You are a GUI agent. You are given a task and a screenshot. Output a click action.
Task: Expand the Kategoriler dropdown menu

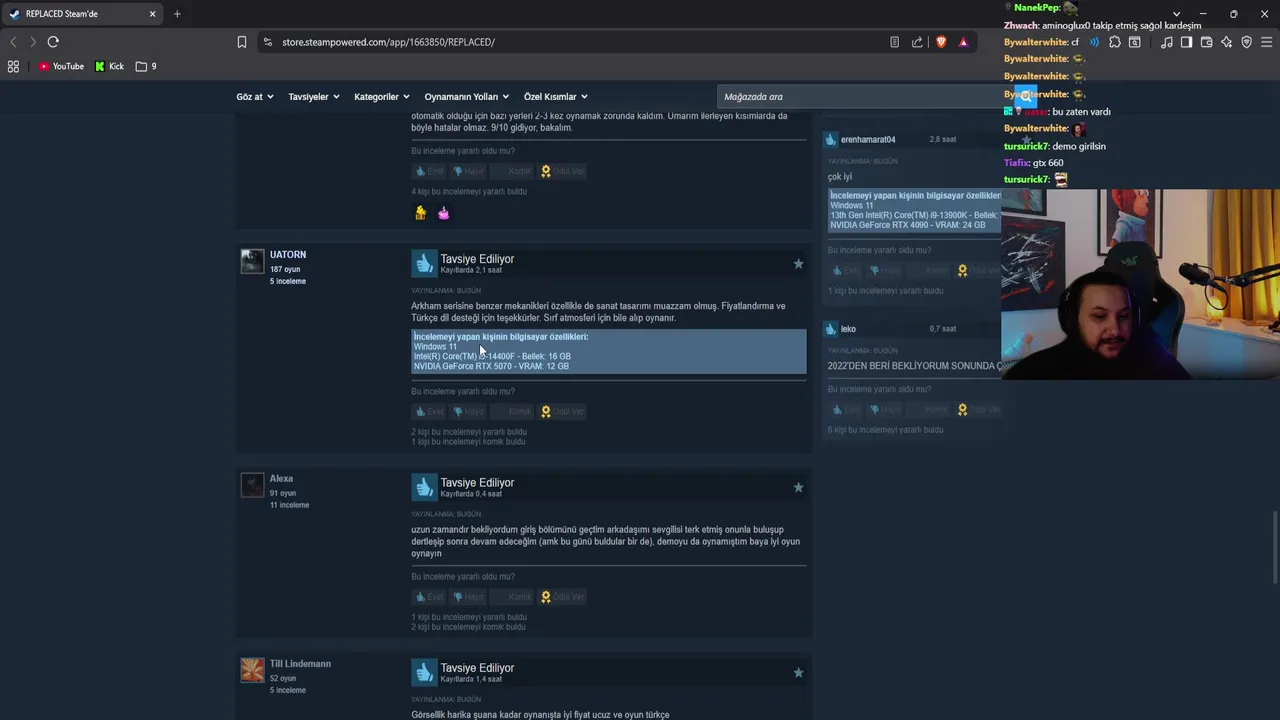[382, 97]
